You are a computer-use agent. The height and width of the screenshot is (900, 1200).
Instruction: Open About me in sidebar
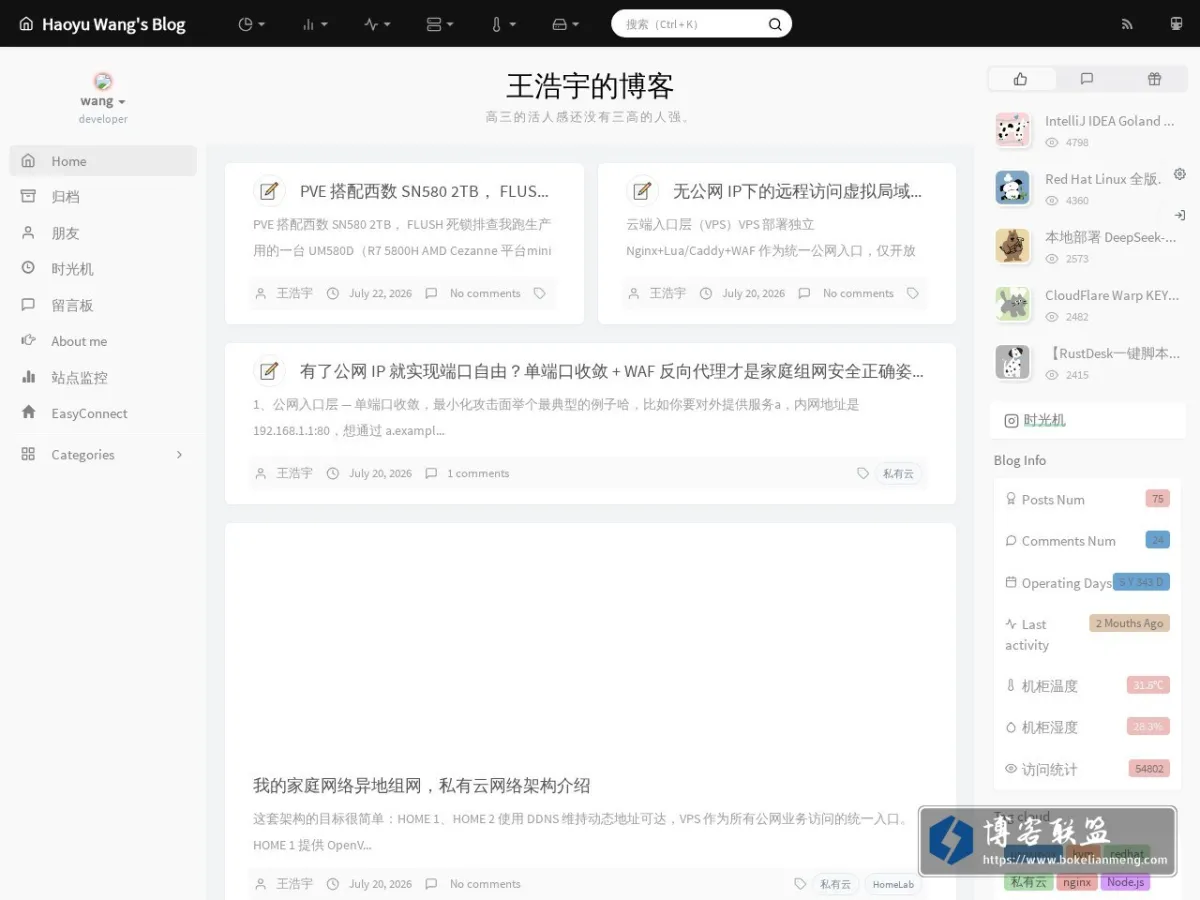(x=103, y=341)
